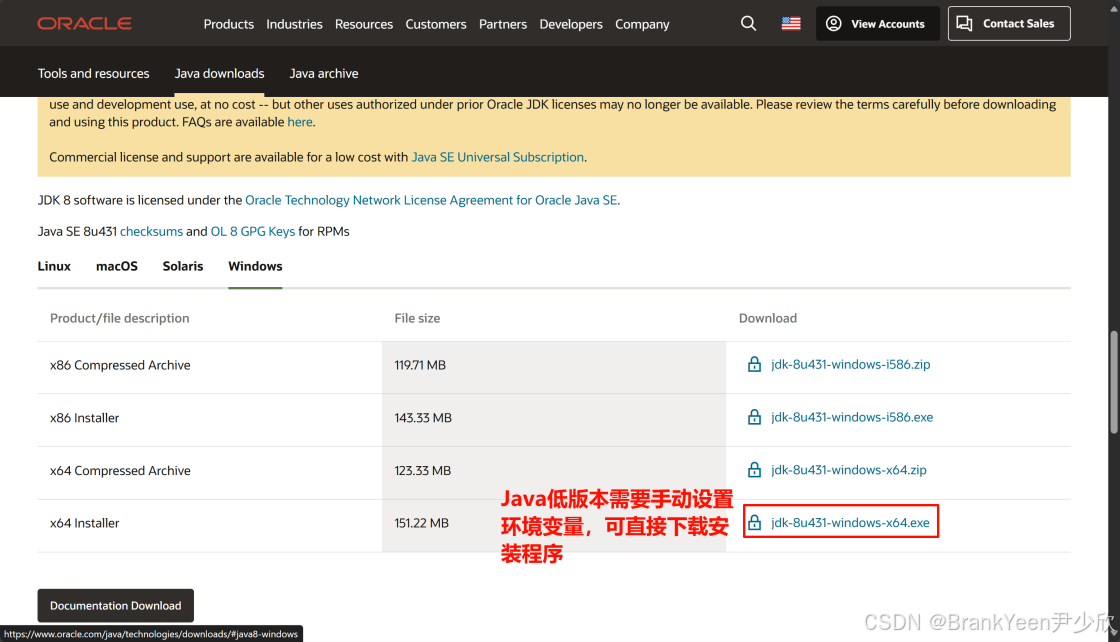This screenshot has width=1120, height=642.
Task: Click lock icon beside jdk-8u431-windows-x64.zip
Action: 754,470
